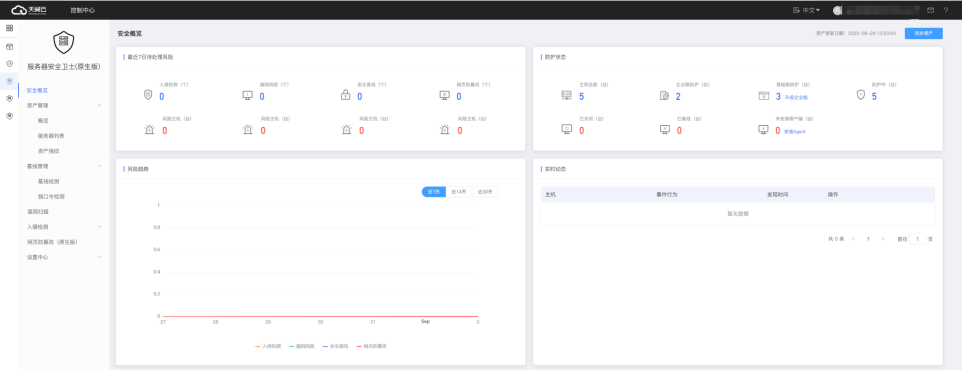Open 基线检测 in the sidebar
The width and height of the screenshot is (963, 371).
49,181
